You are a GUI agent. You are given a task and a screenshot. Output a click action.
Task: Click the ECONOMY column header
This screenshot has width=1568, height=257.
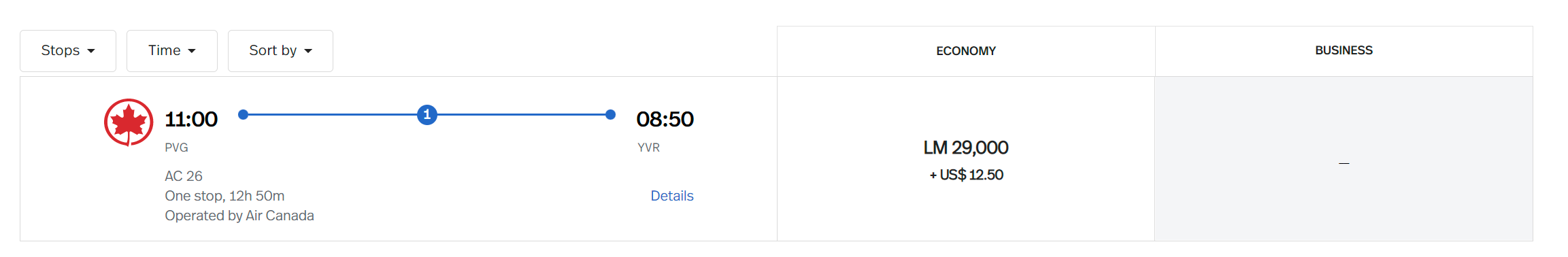click(966, 51)
